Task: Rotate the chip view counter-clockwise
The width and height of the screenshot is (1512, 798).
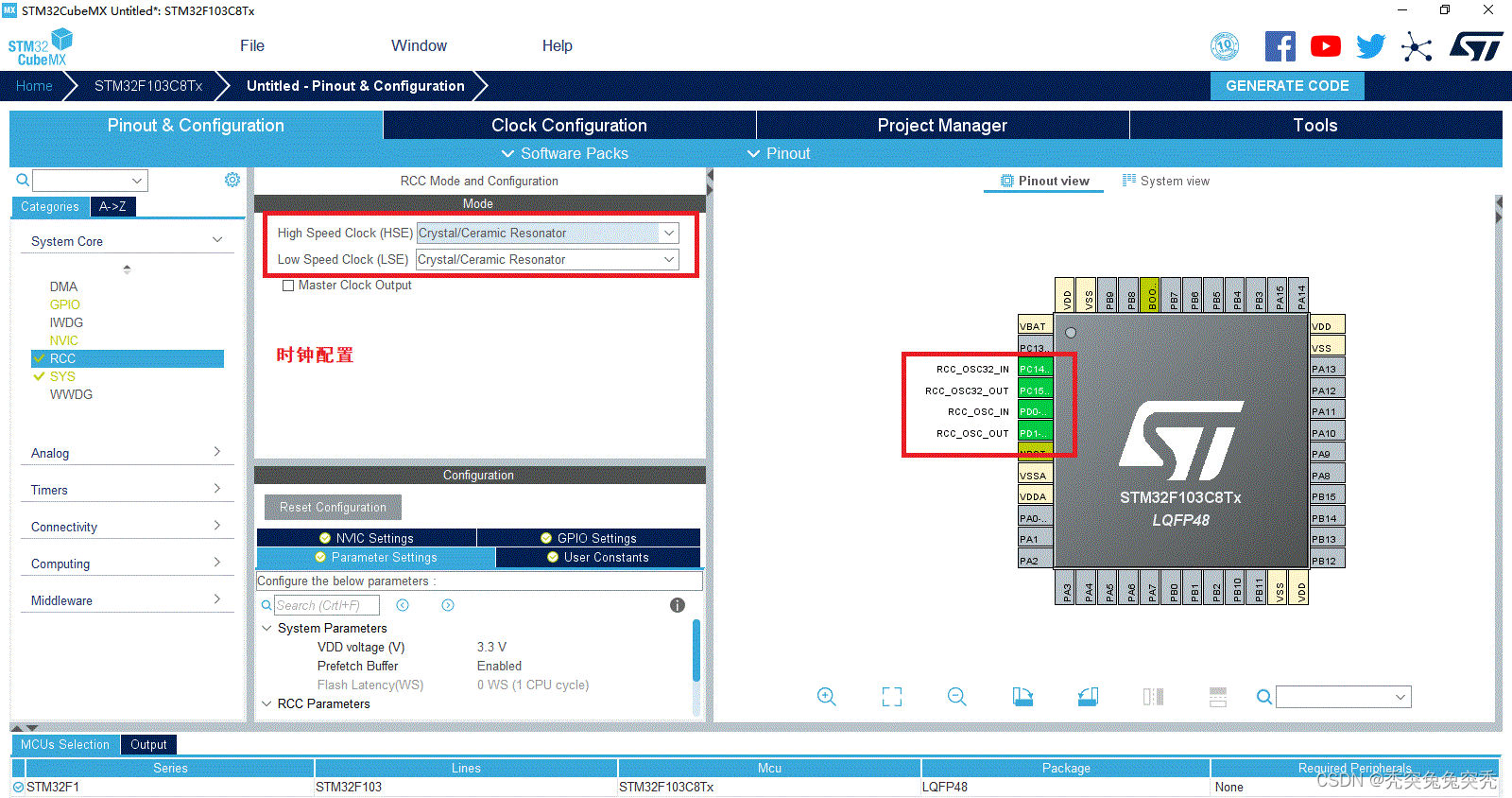Action: pyautogui.click(x=1088, y=697)
